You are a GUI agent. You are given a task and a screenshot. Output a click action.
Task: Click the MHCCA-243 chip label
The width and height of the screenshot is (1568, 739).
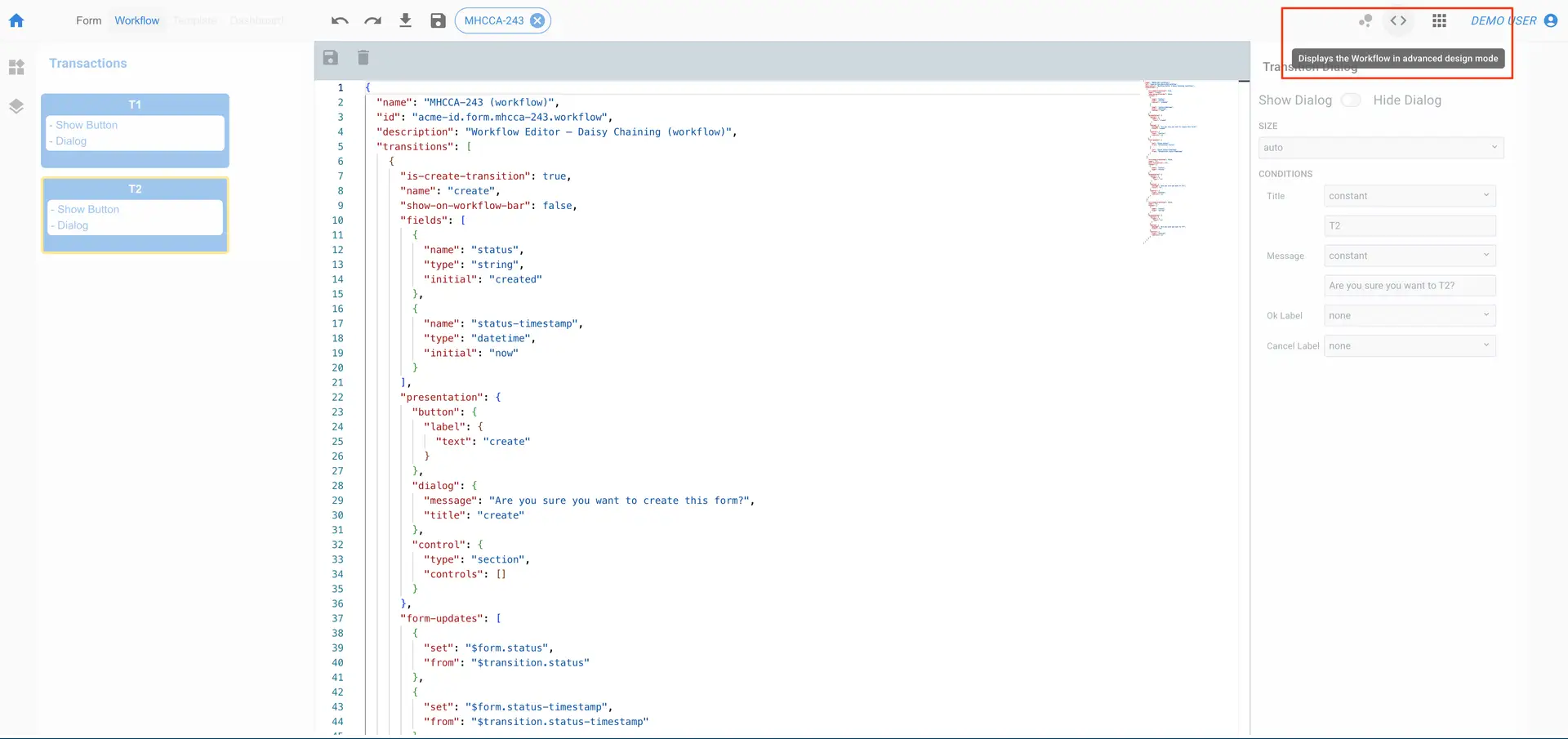click(494, 20)
